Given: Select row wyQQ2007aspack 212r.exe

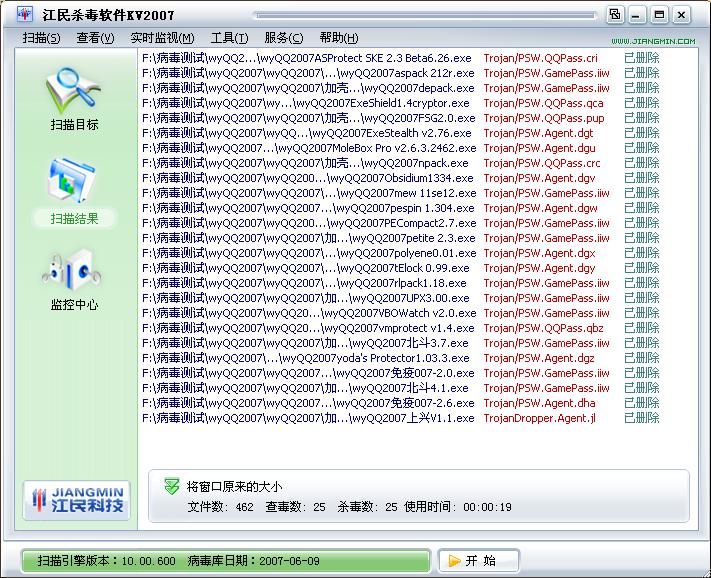Looking at the screenshot, I should (x=401, y=73).
